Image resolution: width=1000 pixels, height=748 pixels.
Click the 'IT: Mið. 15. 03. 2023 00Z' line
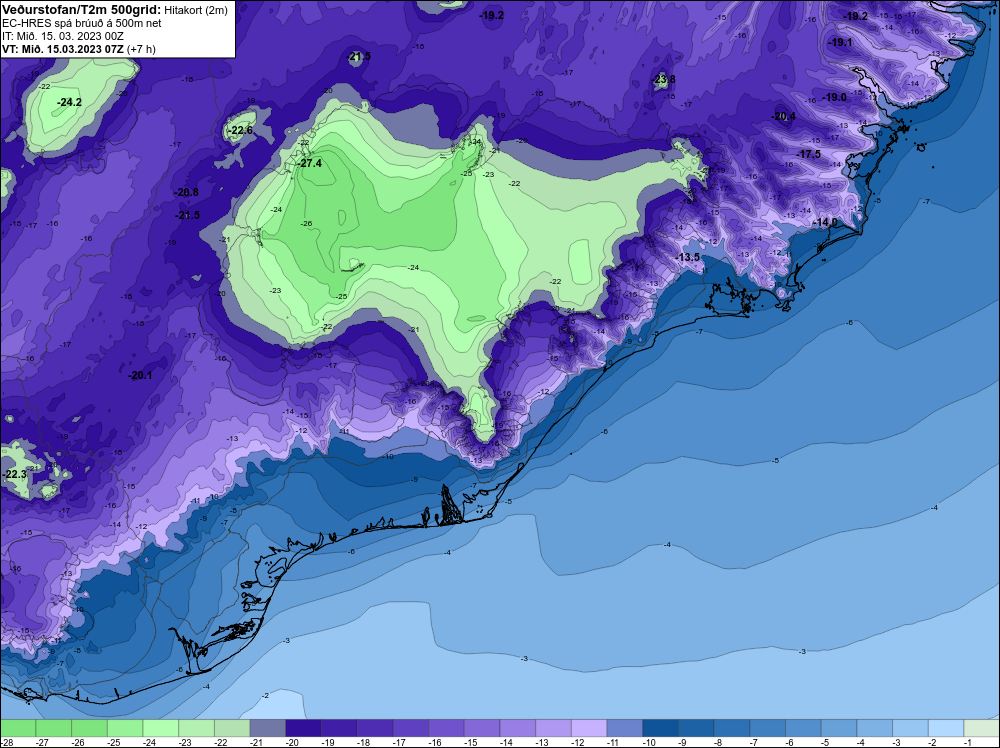[x=62, y=36]
